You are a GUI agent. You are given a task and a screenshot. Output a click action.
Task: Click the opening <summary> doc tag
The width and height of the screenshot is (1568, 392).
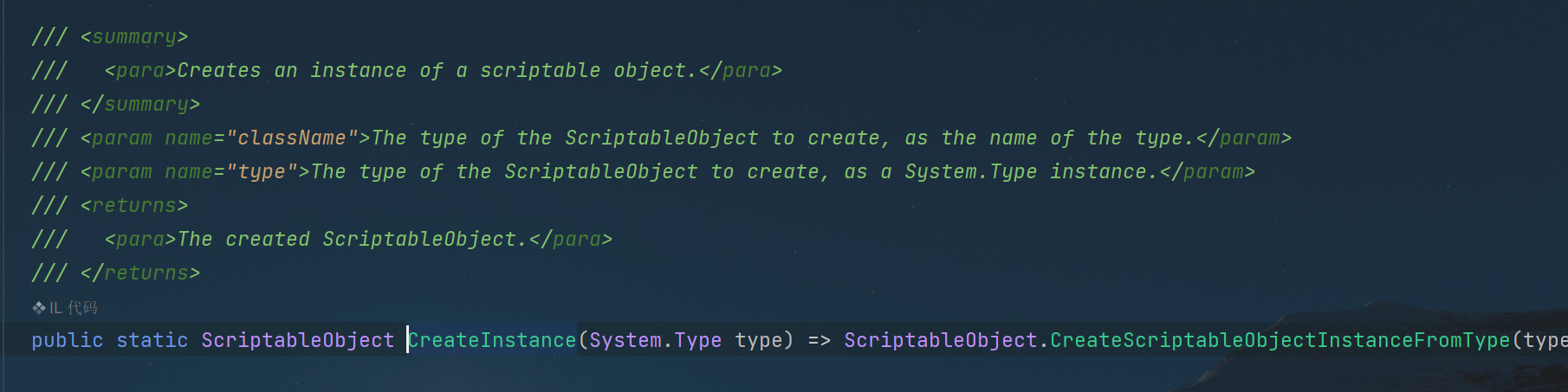[x=134, y=37]
